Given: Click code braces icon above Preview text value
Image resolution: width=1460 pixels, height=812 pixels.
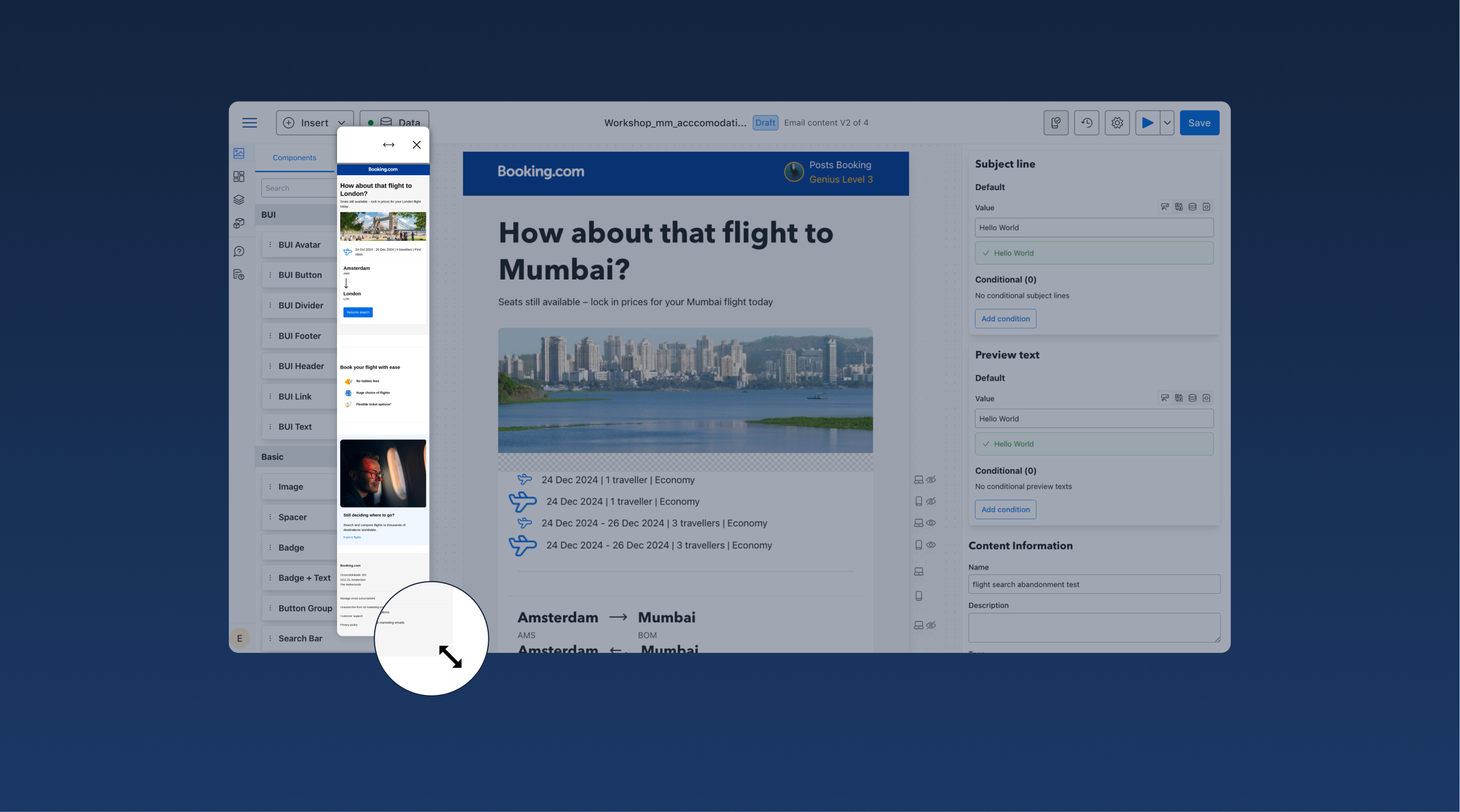Looking at the screenshot, I should pyautogui.click(x=1207, y=398).
